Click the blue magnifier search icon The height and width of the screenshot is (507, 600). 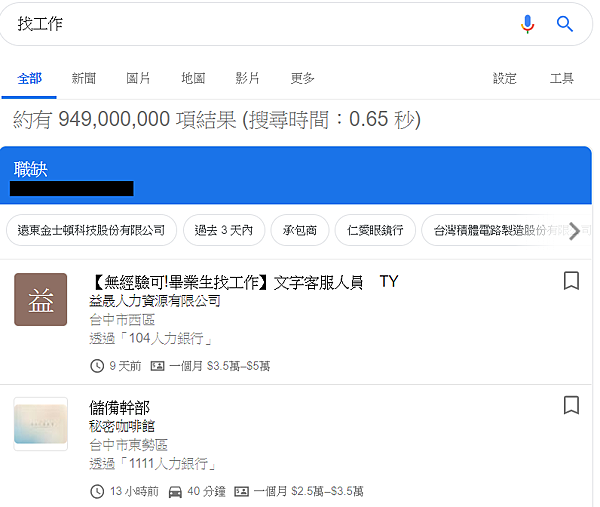[x=564, y=24]
